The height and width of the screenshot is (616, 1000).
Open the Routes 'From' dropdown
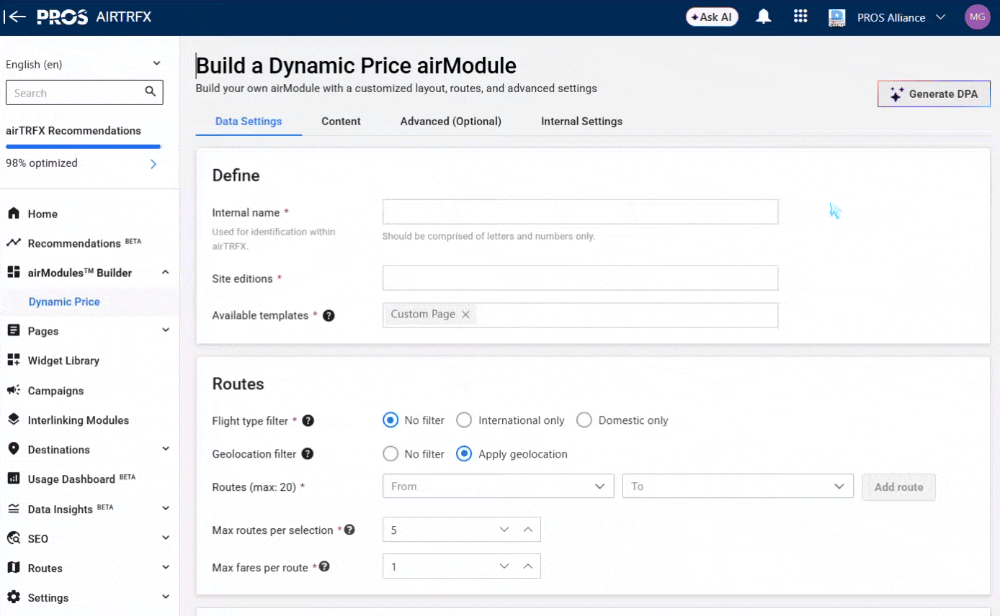(x=498, y=487)
